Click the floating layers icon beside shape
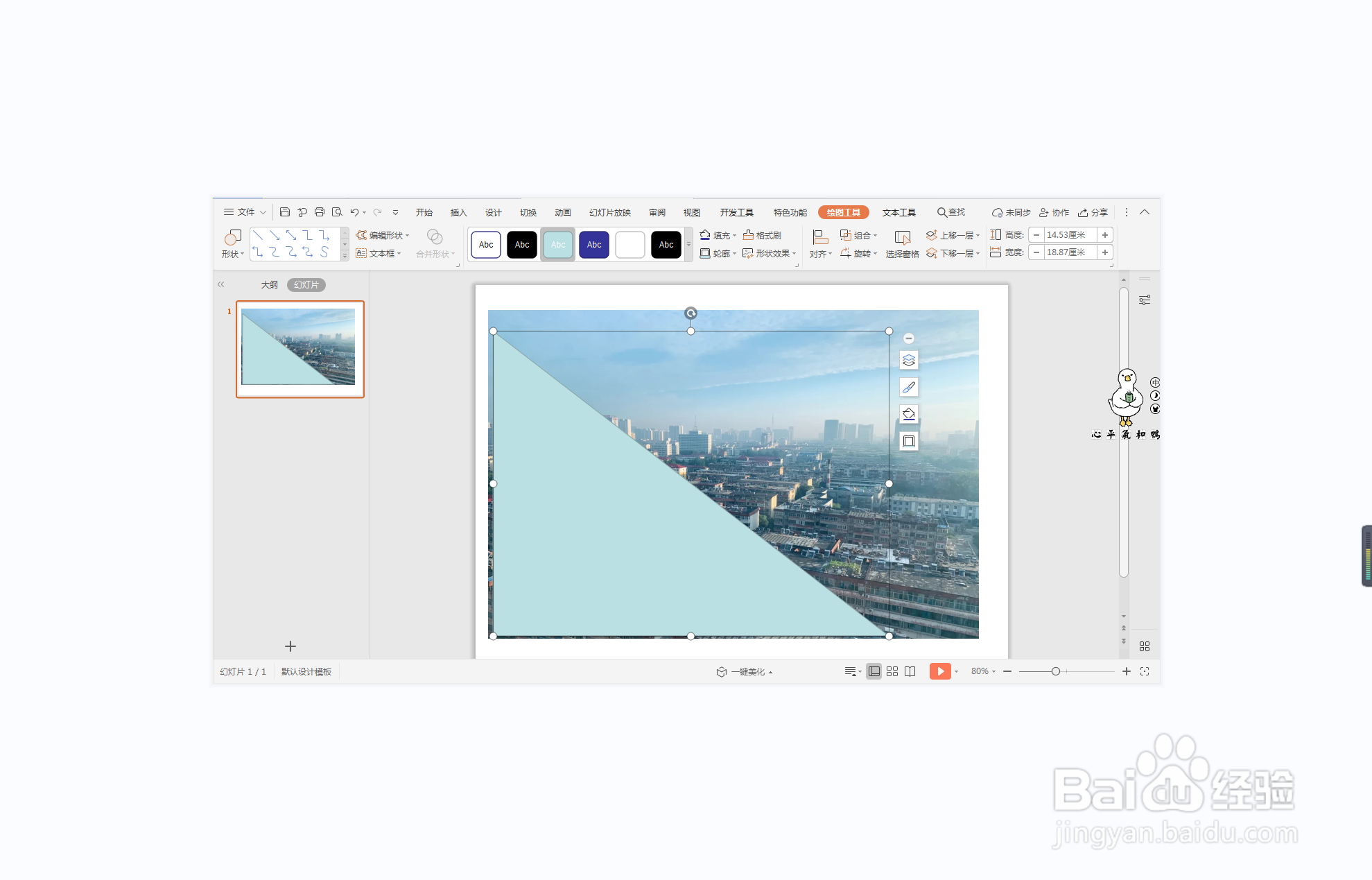Screen dimensions: 1372x880 point(909,361)
